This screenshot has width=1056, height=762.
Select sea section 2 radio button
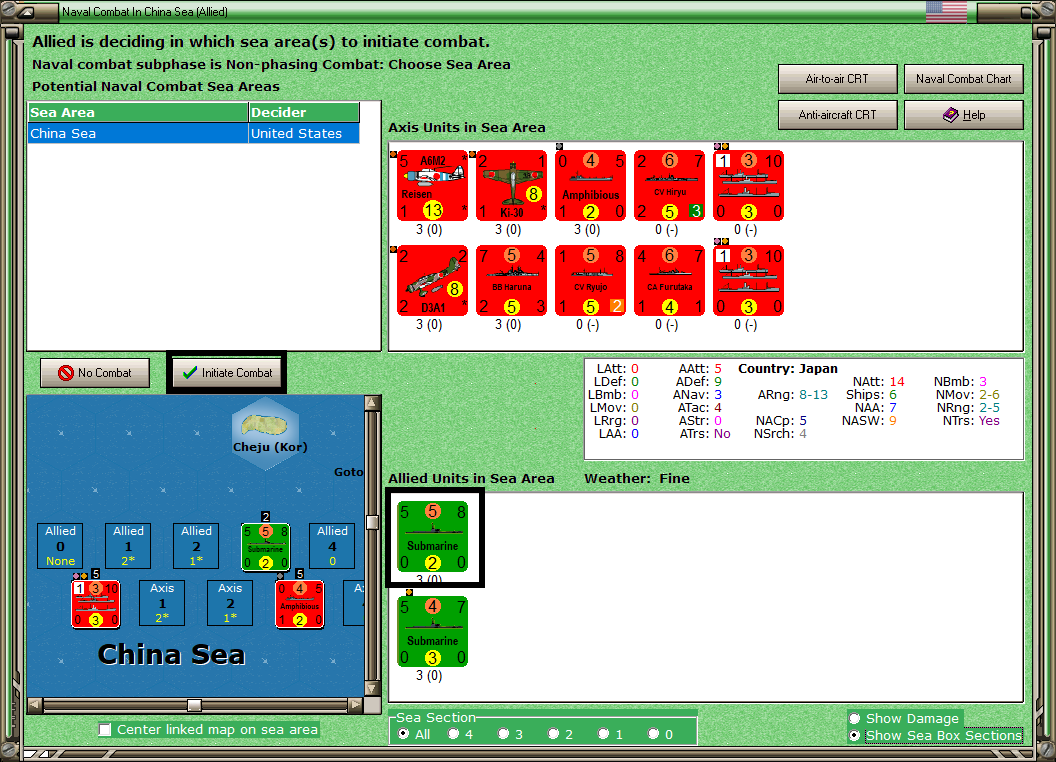(x=553, y=734)
